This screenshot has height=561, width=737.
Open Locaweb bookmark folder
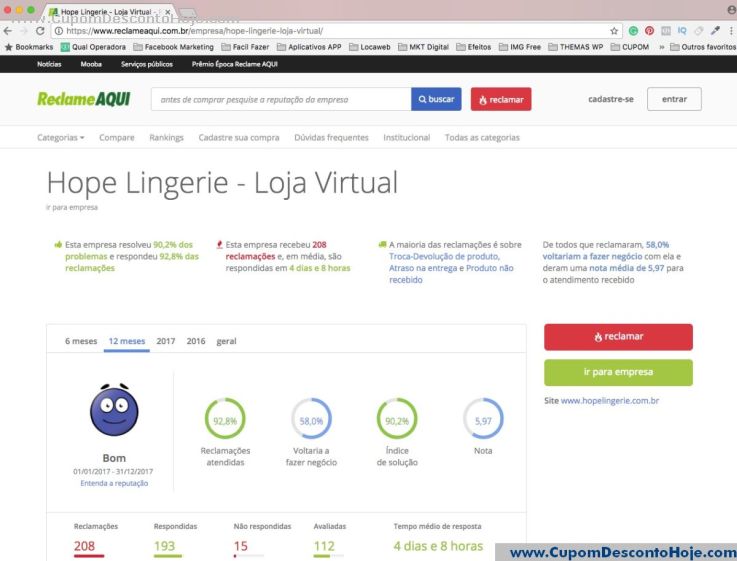click(x=370, y=47)
